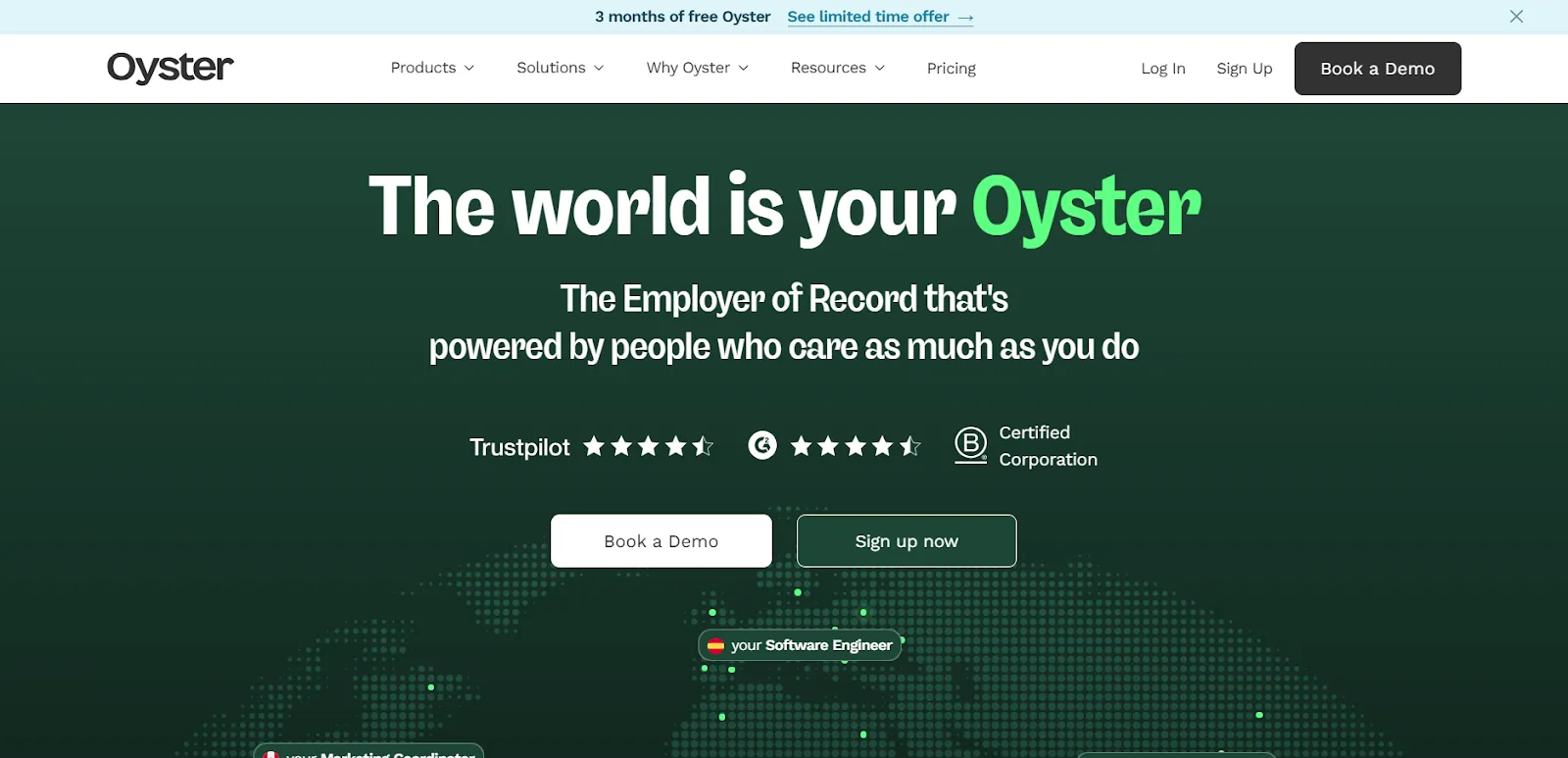Click the Trustpilot text label
This screenshot has height=758, width=1568.
[519, 448]
